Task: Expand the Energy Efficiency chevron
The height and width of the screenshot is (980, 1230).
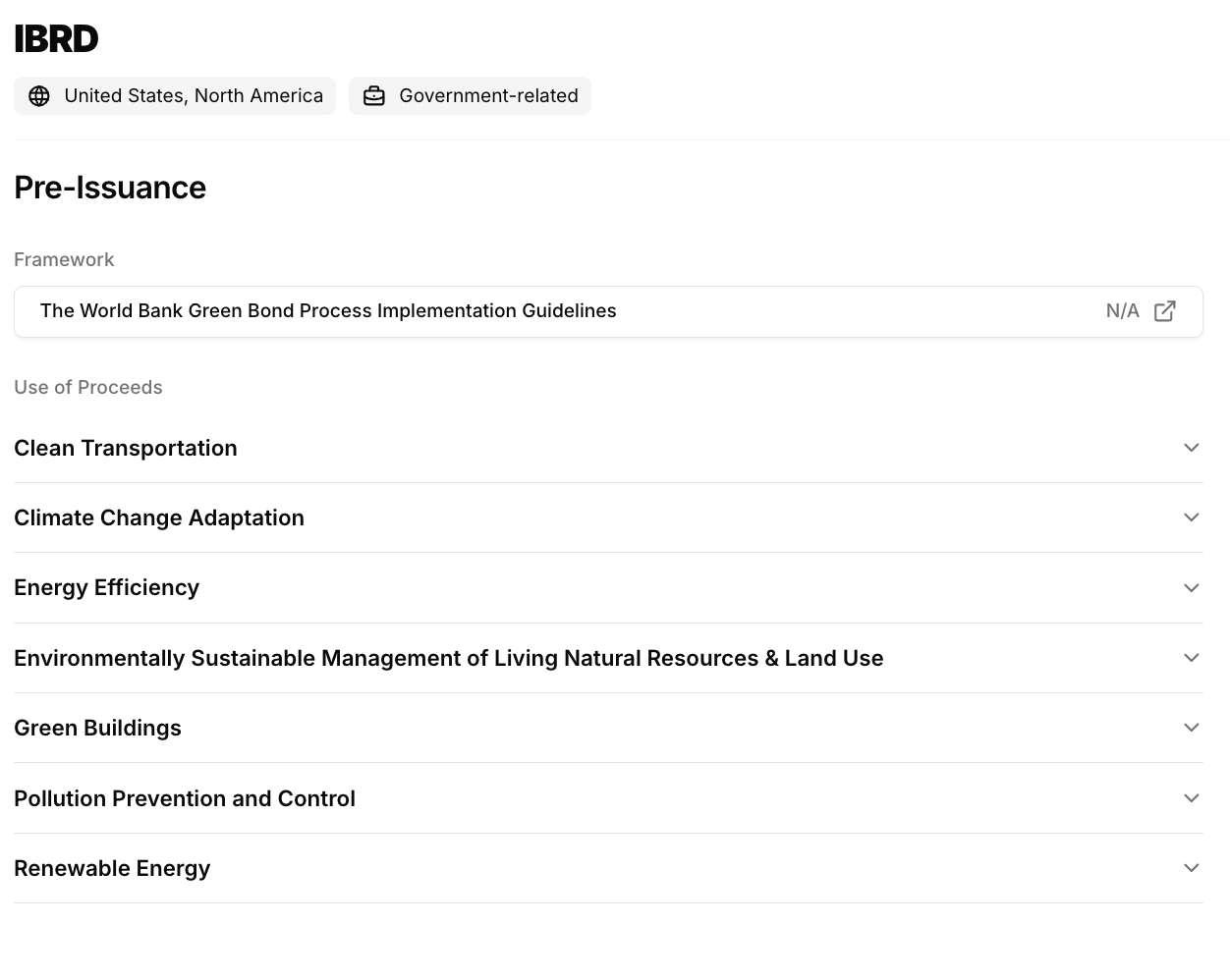Action: [x=1192, y=588]
